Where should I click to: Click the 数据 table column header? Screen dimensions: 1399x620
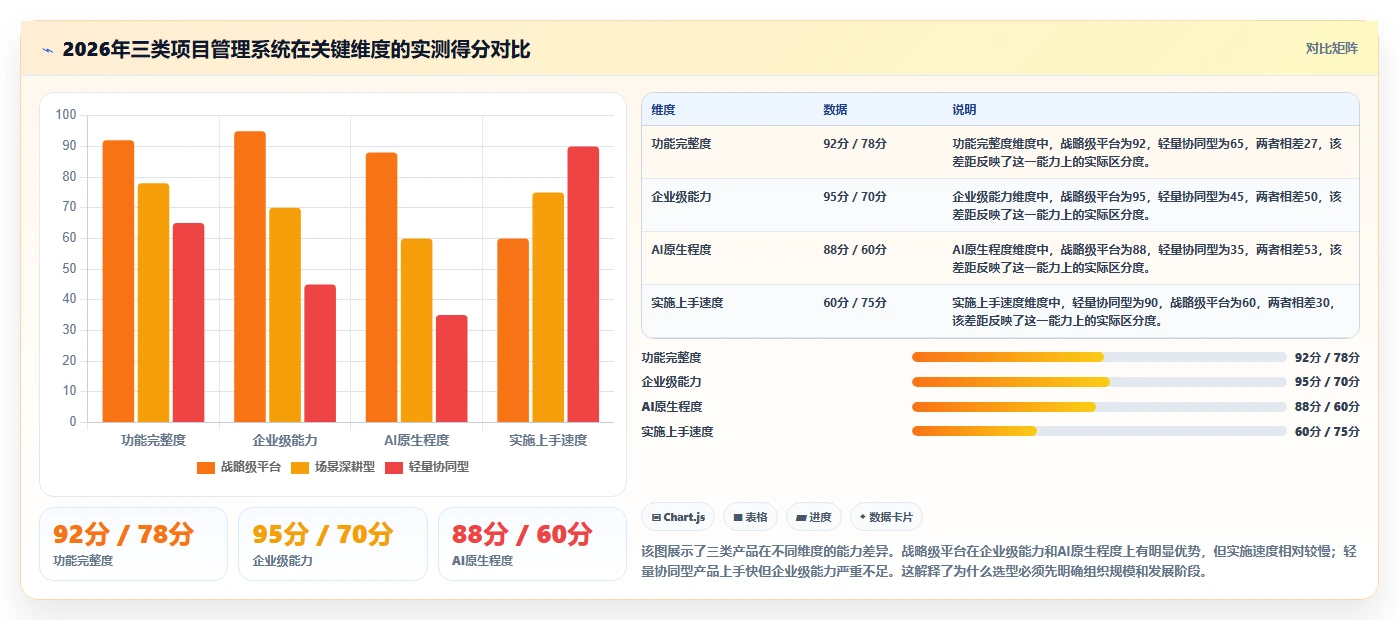[835, 110]
